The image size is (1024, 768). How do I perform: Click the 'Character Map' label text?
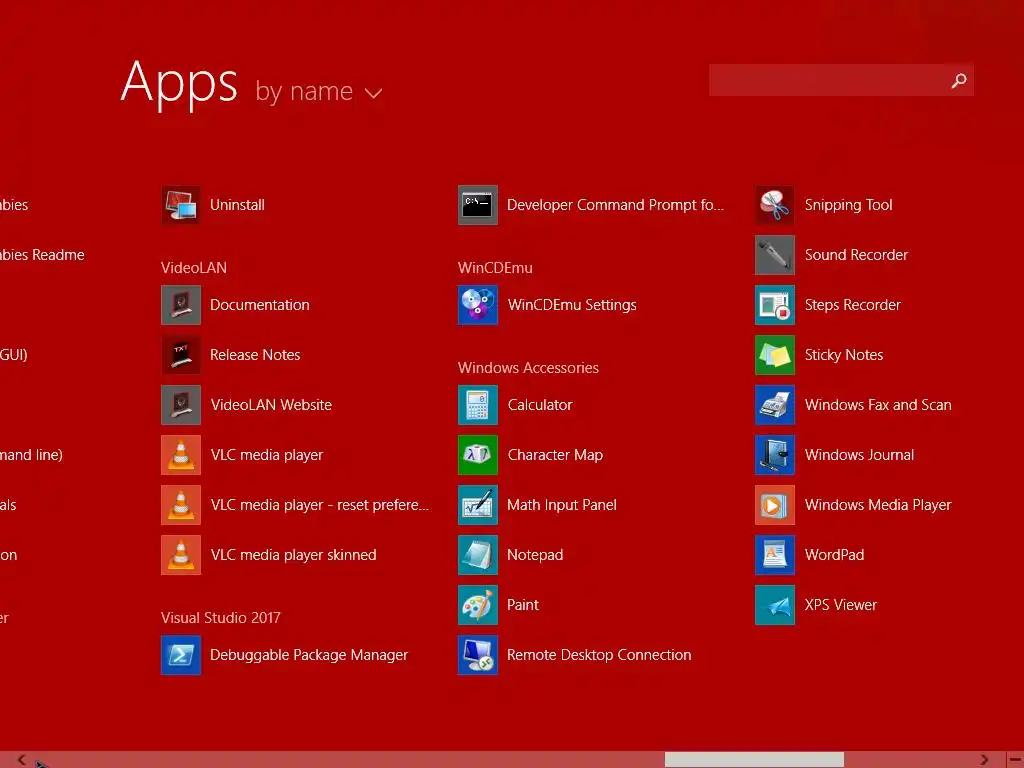click(555, 455)
